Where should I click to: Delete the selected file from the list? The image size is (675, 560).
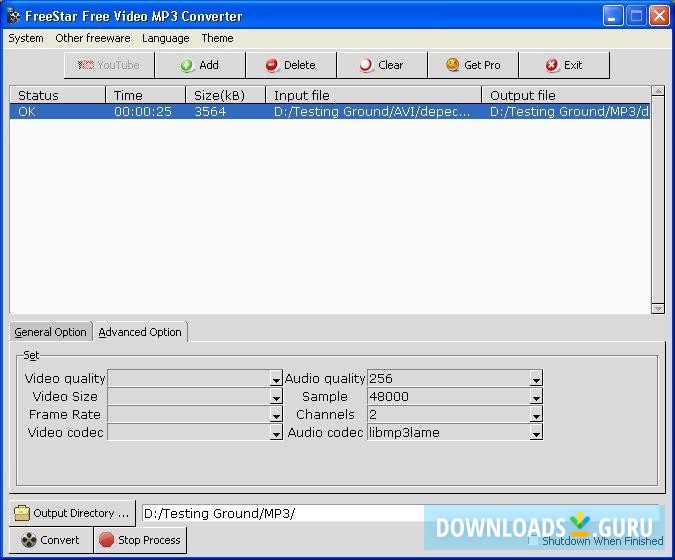[291, 65]
